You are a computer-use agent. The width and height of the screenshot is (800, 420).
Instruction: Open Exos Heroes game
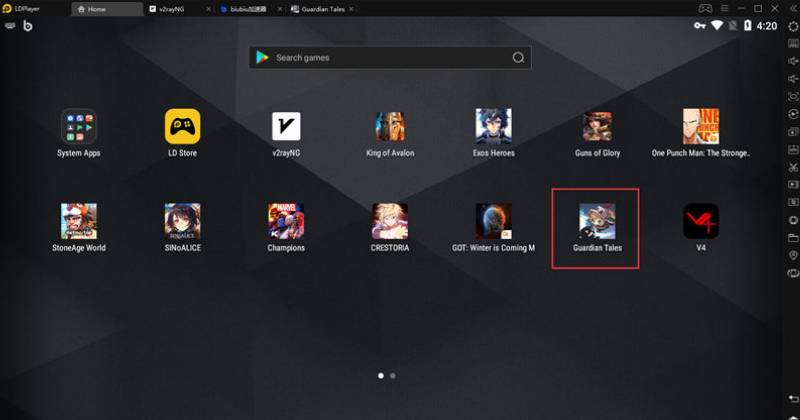pyautogui.click(x=493, y=126)
